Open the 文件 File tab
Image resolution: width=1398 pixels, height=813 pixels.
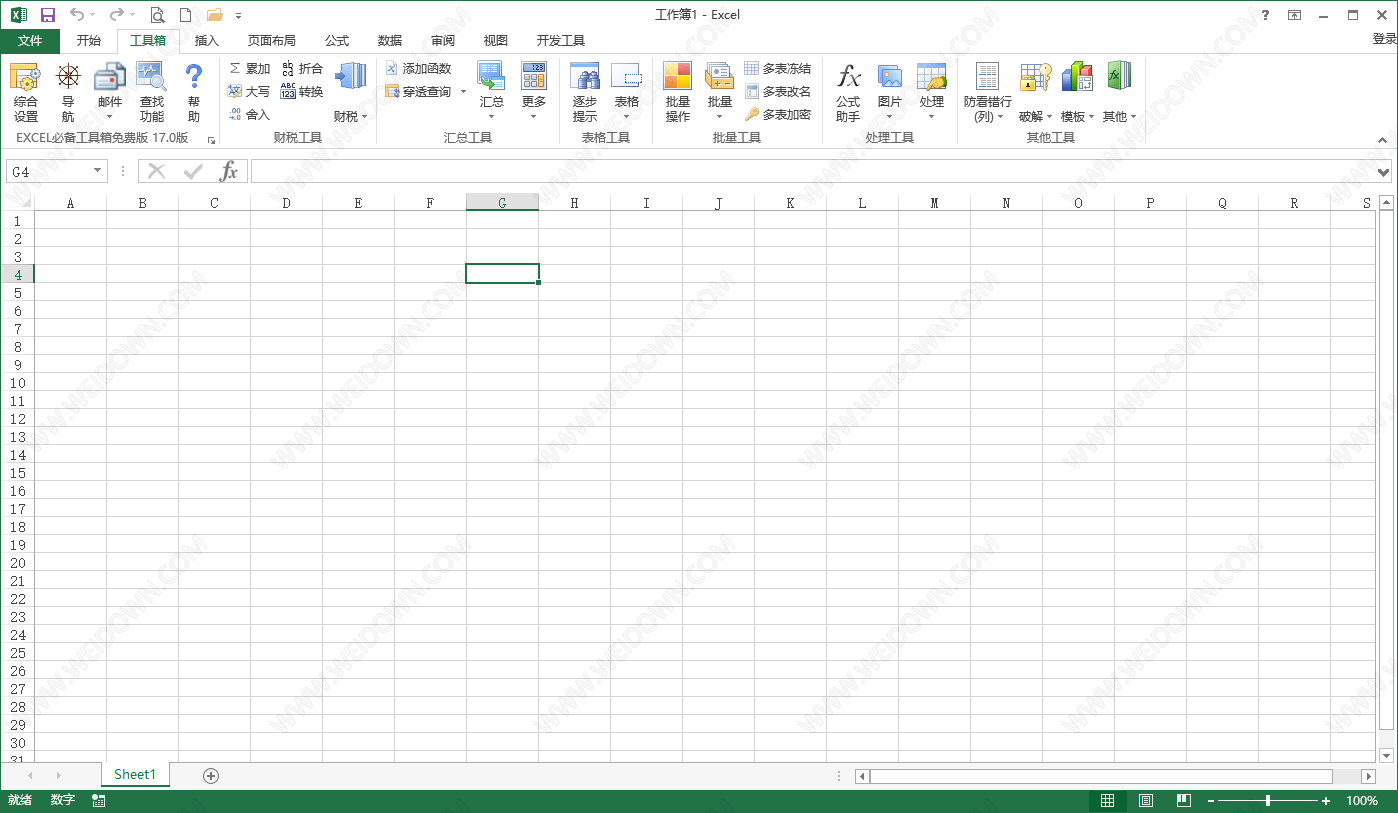click(x=30, y=41)
